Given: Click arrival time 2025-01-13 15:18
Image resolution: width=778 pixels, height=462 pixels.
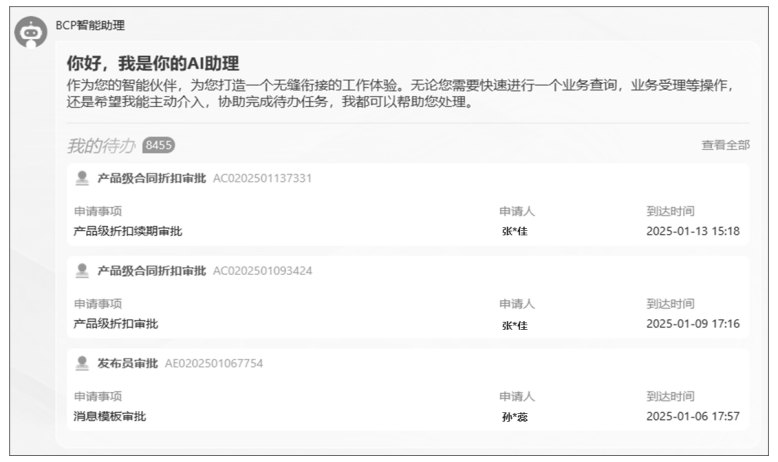Looking at the screenshot, I should coord(693,231).
